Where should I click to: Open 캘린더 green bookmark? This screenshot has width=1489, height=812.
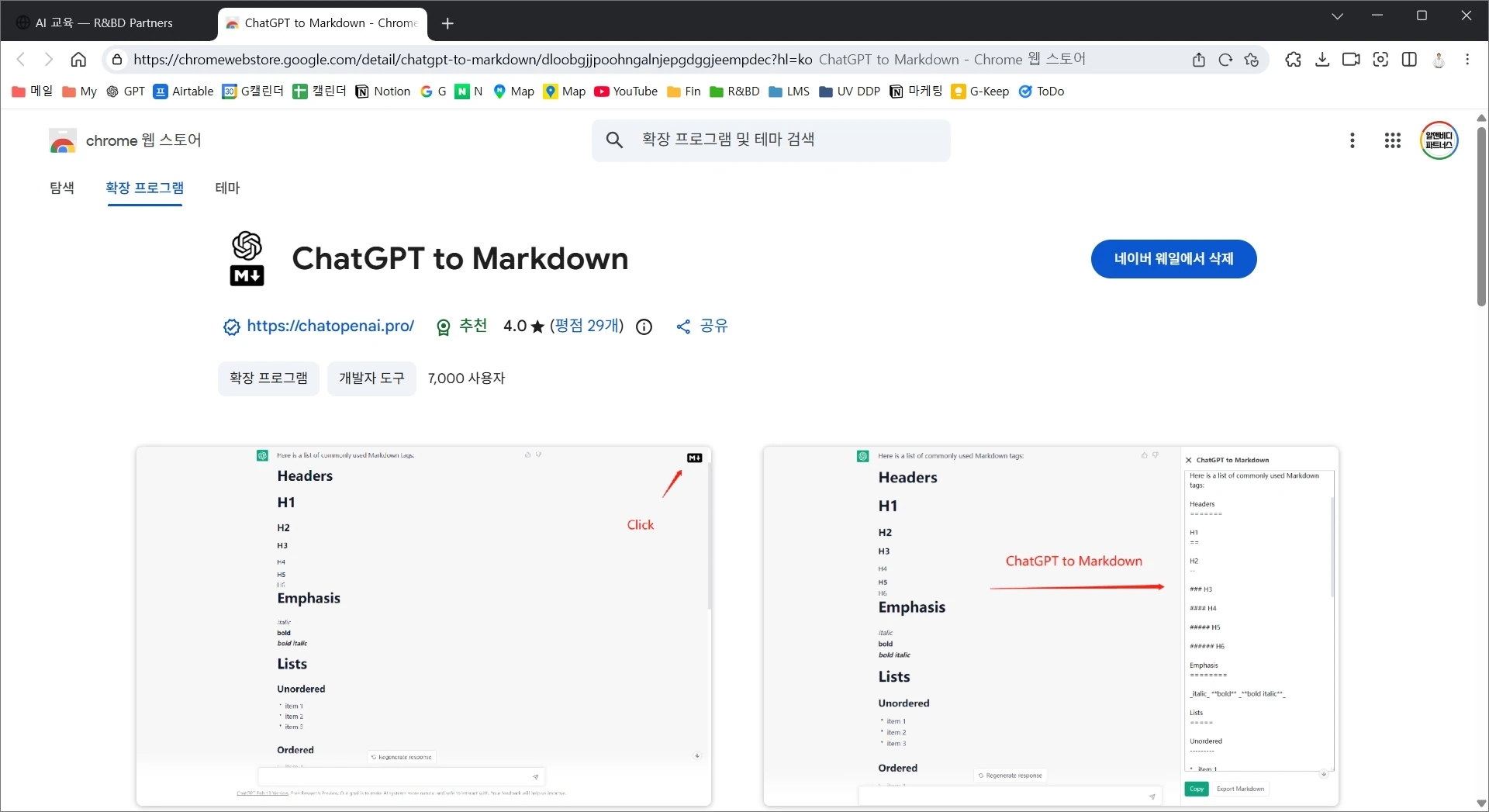[x=320, y=92]
